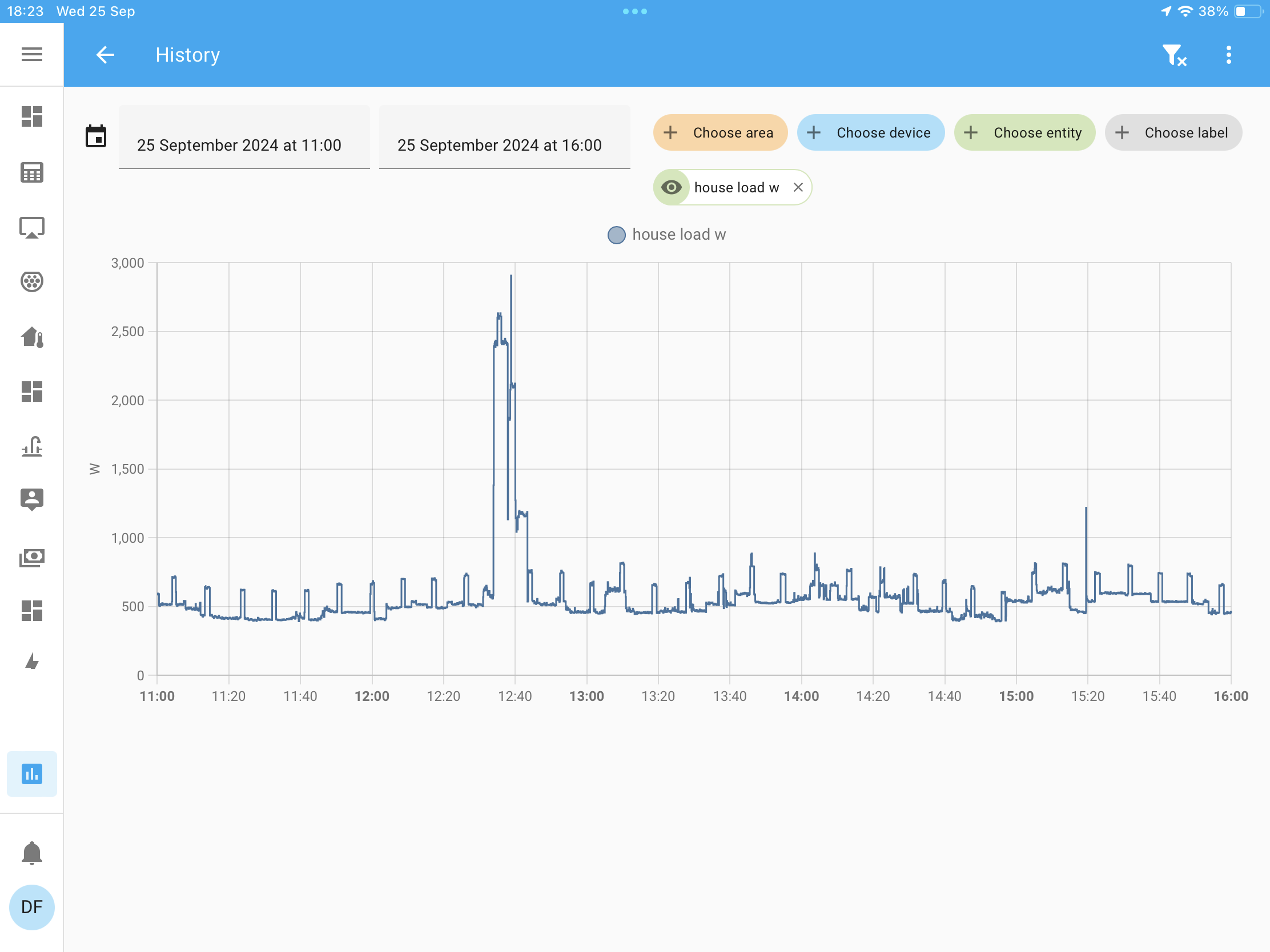Viewport: 1270px width, 952px height.
Task: Open the three-dot overflow menu
Action: tap(1228, 55)
